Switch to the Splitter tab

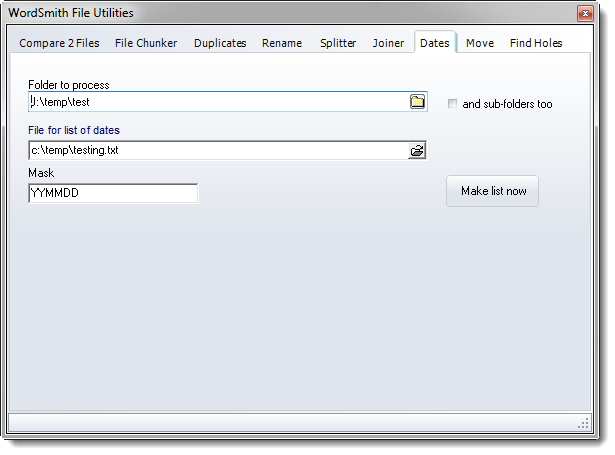pyautogui.click(x=338, y=43)
